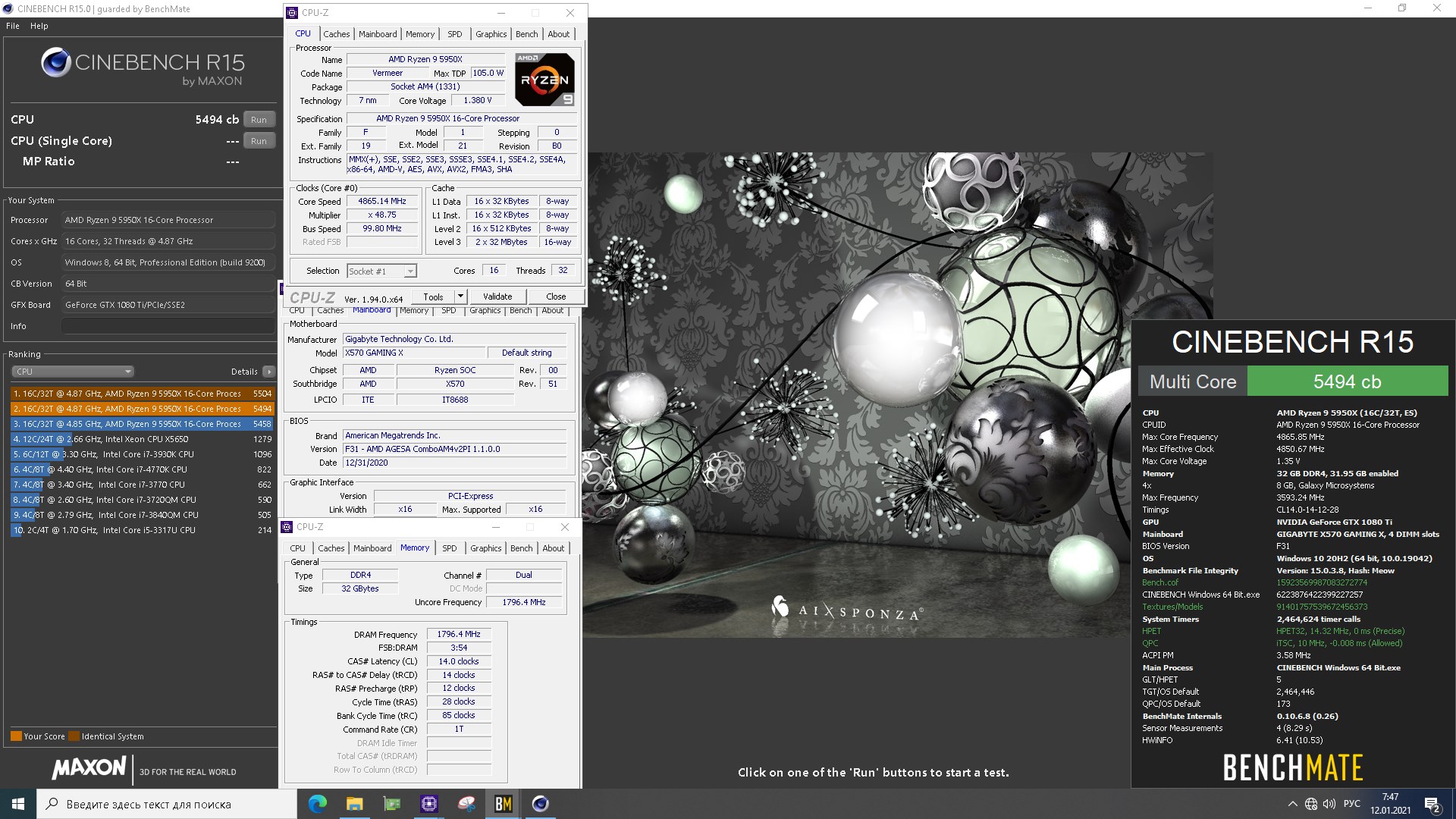Image resolution: width=1456 pixels, height=819 pixels.
Task: Click the green 5494 cb score bar in BenchMate
Action: point(1347,381)
